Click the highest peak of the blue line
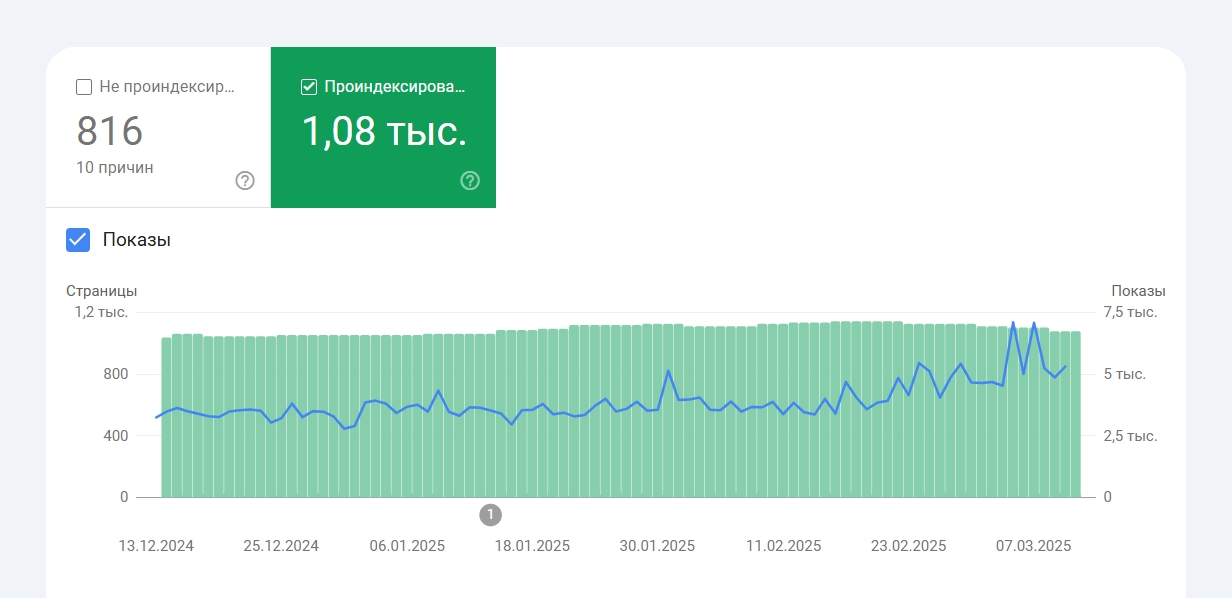Image resolution: width=1232 pixels, height=598 pixels. pyautogui.click(x=1013, y=323)
